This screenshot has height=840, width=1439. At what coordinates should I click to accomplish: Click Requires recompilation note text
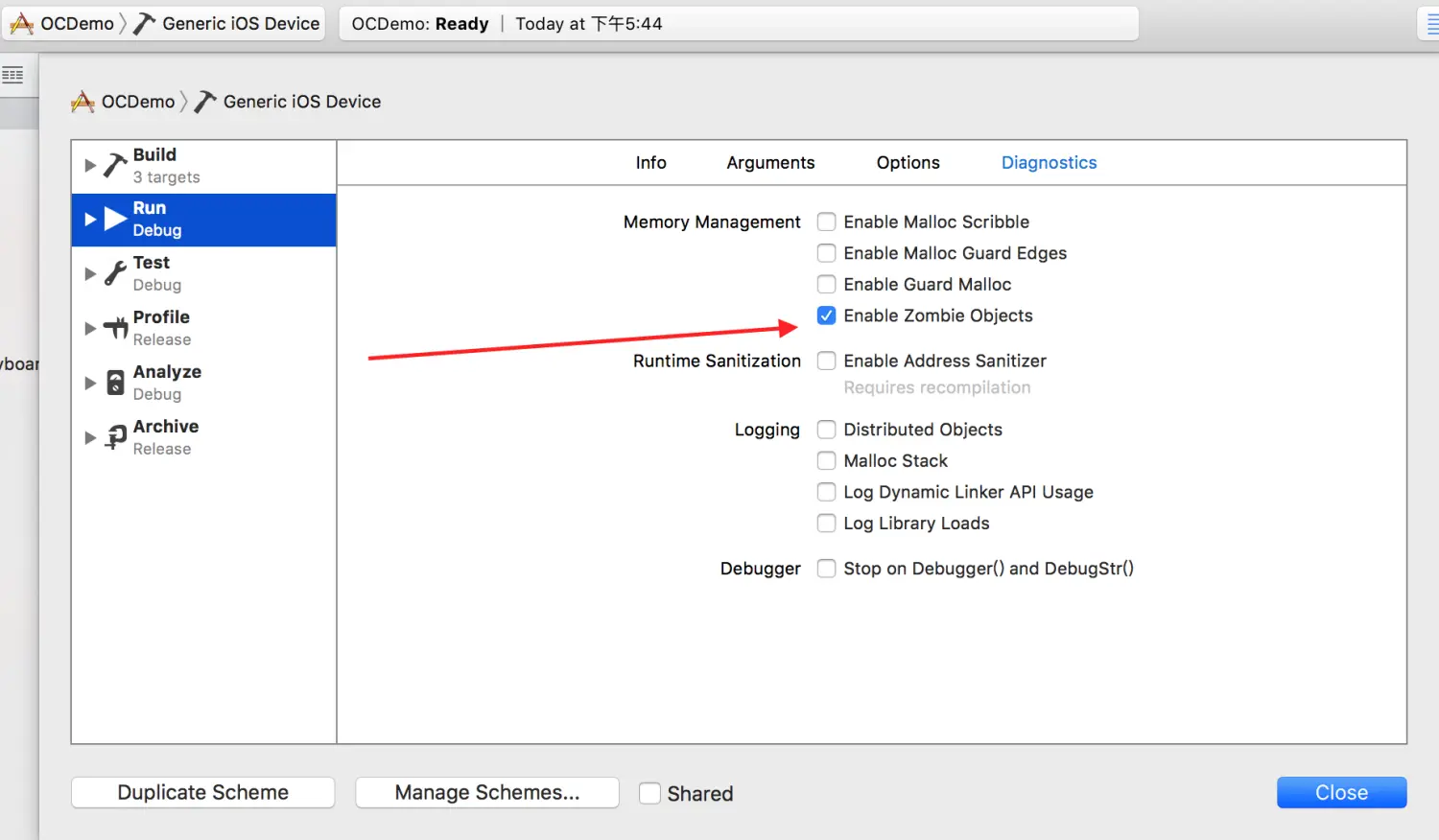pos(937,388)
